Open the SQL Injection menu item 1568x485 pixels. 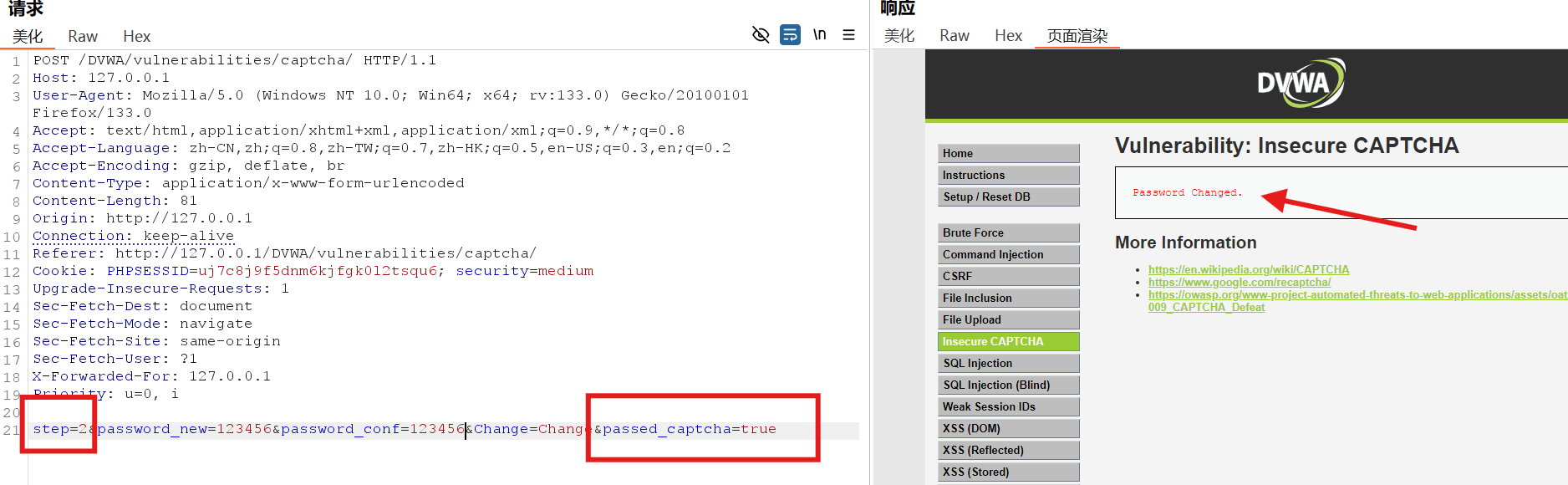(1009, 363)
